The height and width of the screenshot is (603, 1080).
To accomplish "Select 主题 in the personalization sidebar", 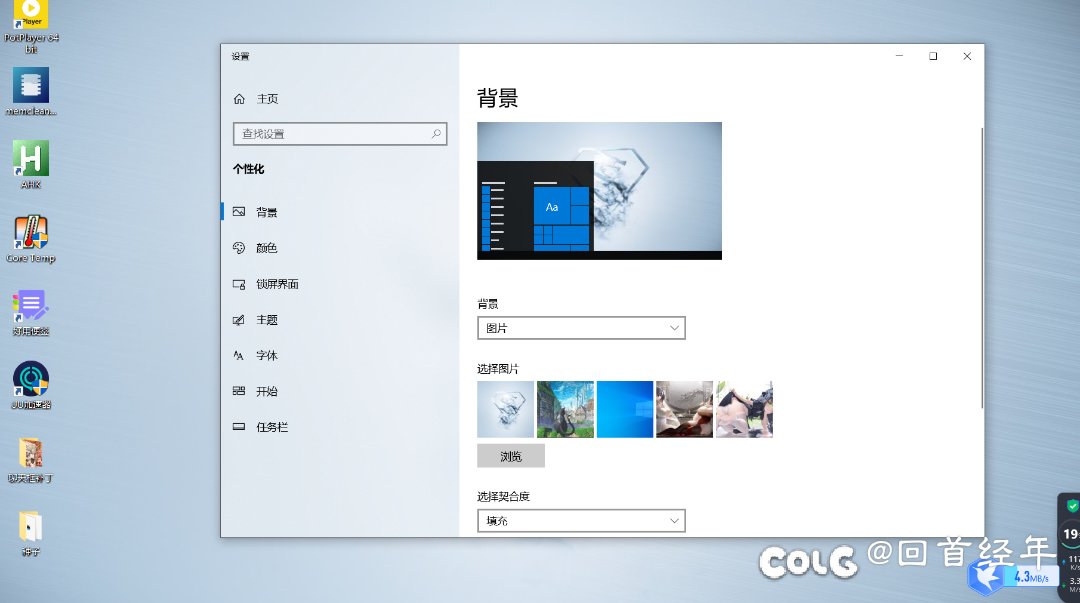I will 266,320.
